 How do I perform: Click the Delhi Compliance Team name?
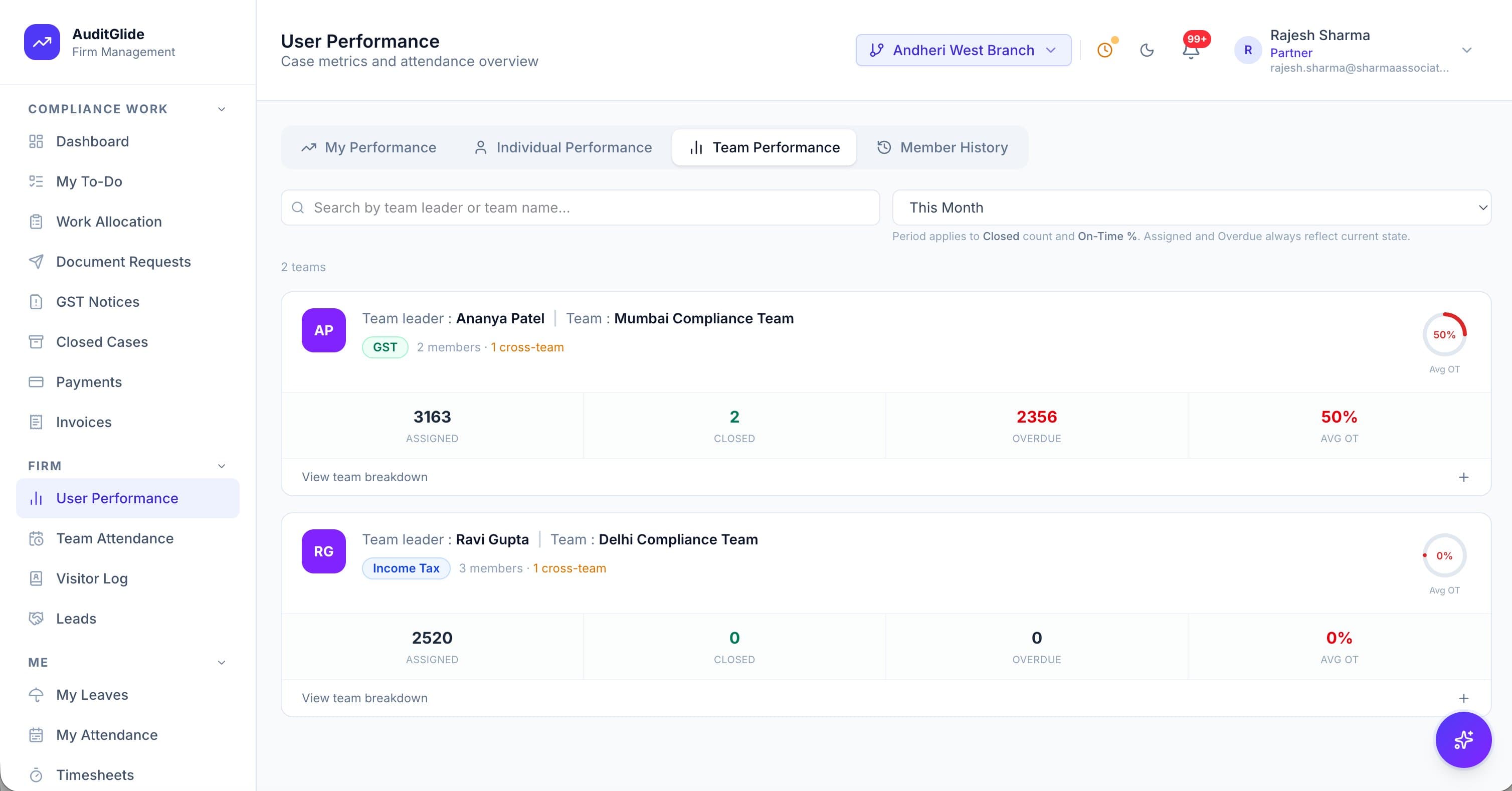point(678,540)
